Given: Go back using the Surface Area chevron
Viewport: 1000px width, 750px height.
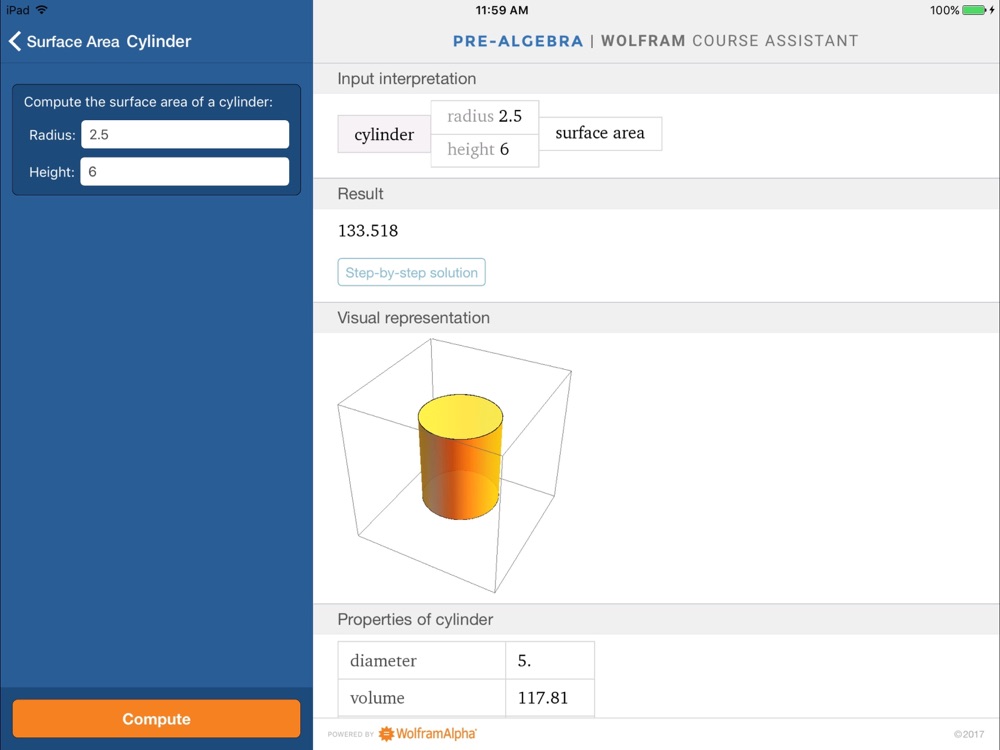Looking at the screenshot, I should (x=15, y=41).
